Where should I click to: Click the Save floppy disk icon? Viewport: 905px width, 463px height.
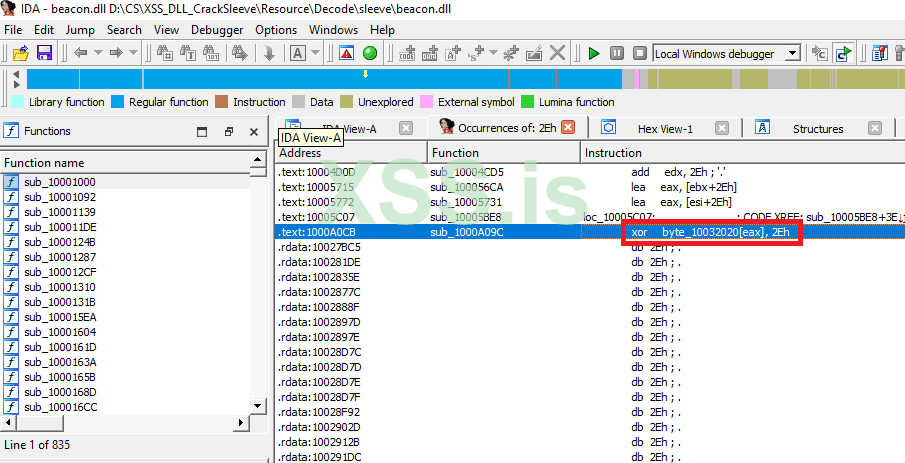(x=44, y=54)
